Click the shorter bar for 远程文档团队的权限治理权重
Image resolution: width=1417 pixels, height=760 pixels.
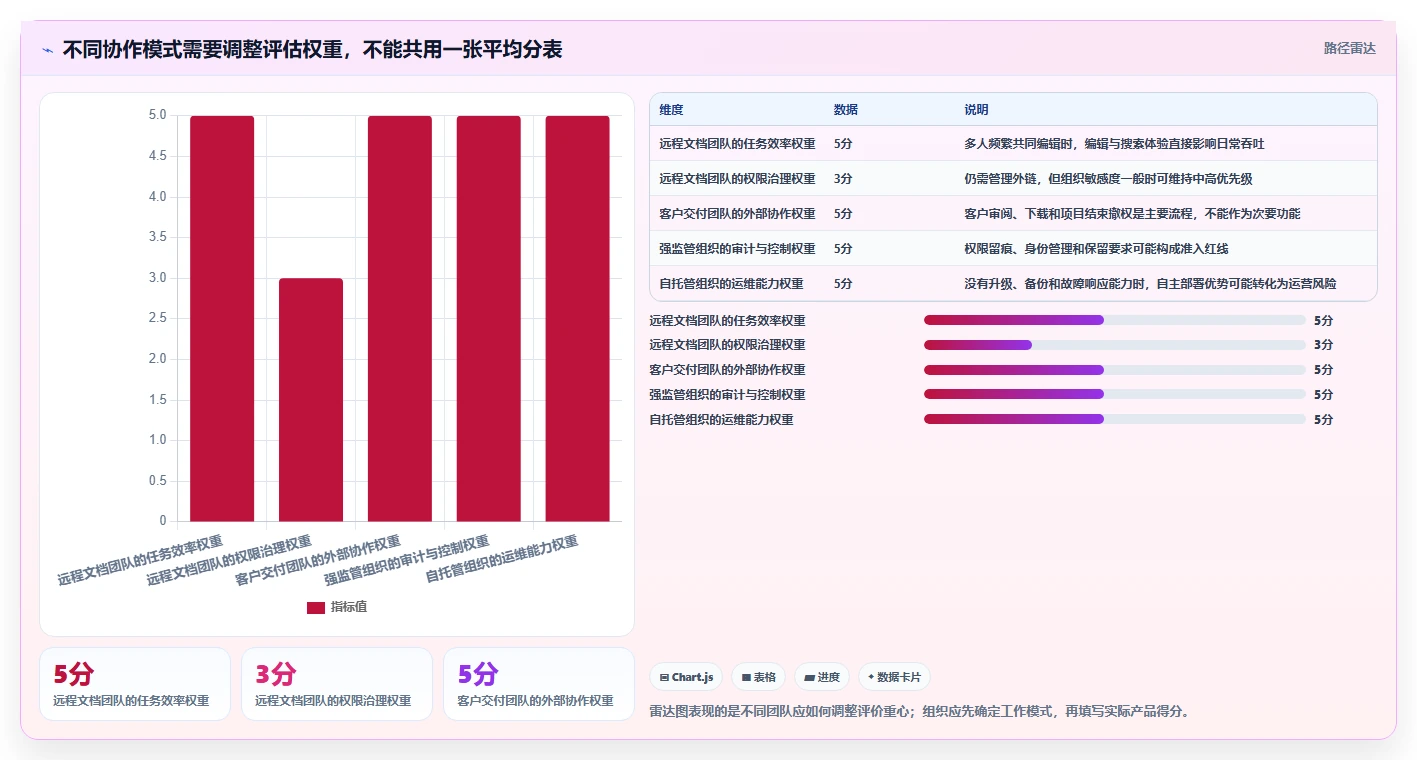311,399
